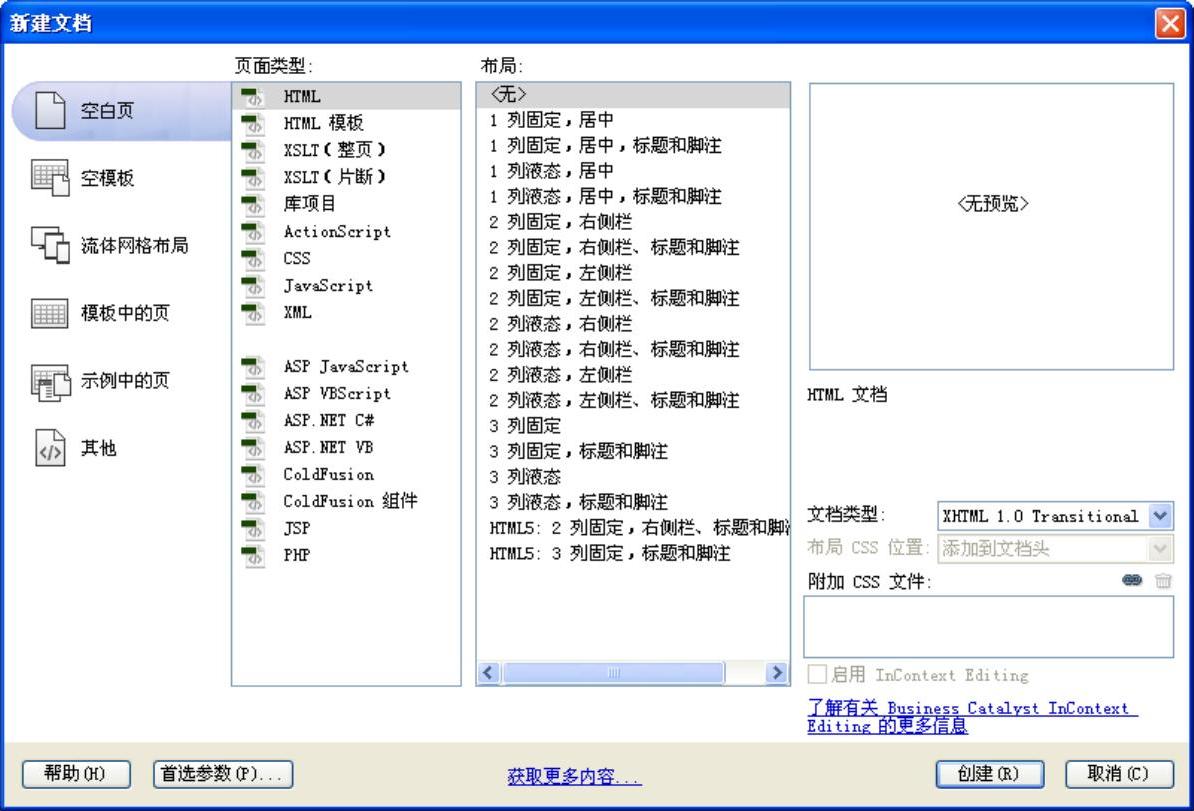Click the attach style sheet link icon
The height and width of the screenshot is (811, 1194).
(1132, 580)
